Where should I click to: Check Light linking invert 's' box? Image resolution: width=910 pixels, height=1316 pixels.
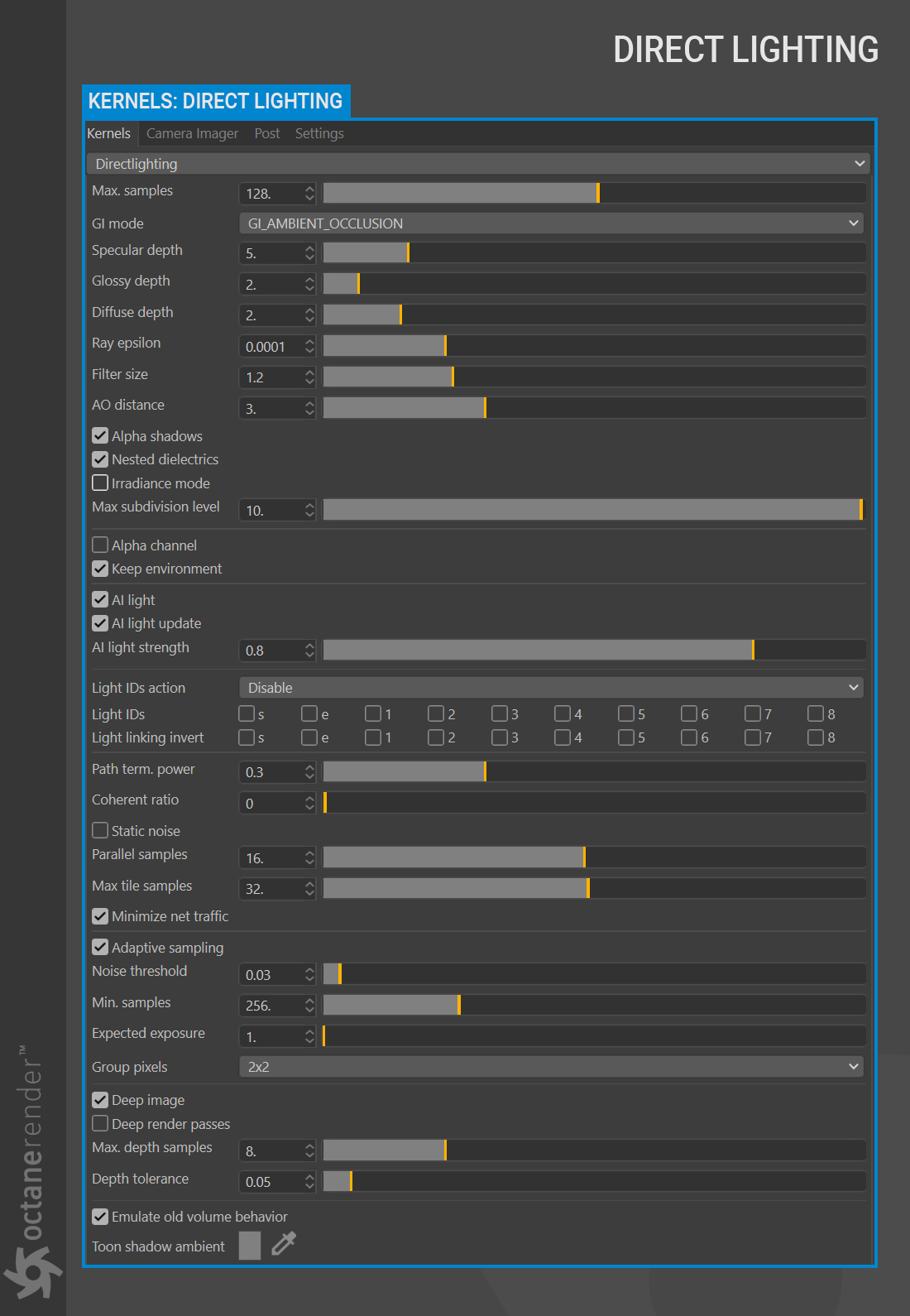[x=247, y=737]
